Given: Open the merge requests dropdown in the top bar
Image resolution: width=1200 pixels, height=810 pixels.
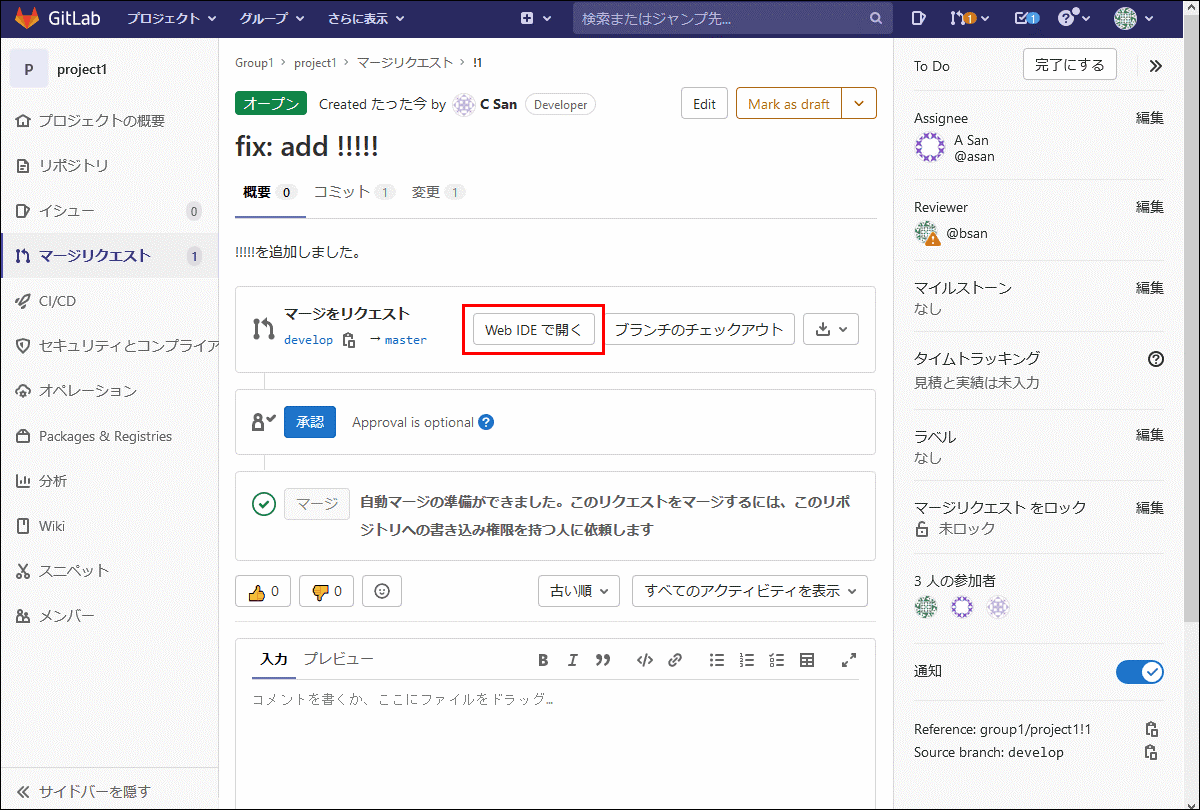Looking at the screenshot, I should point(969,18).
